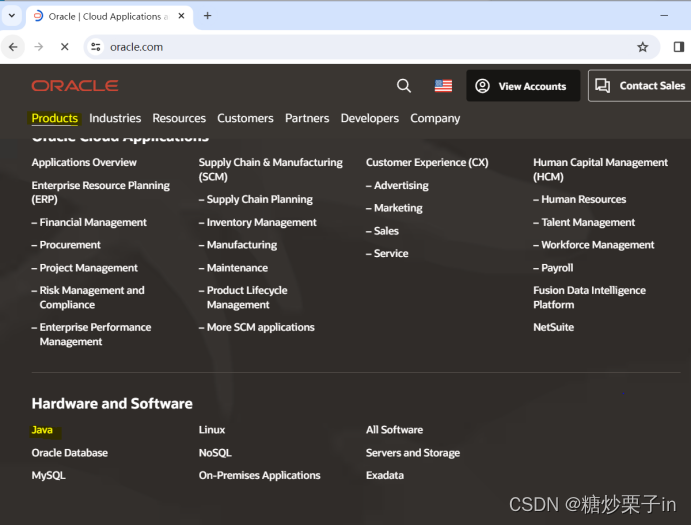Select the Oracle Cloud Applications tab
The height and width of the screenshot is (525, 692).
tap(109, 16)
